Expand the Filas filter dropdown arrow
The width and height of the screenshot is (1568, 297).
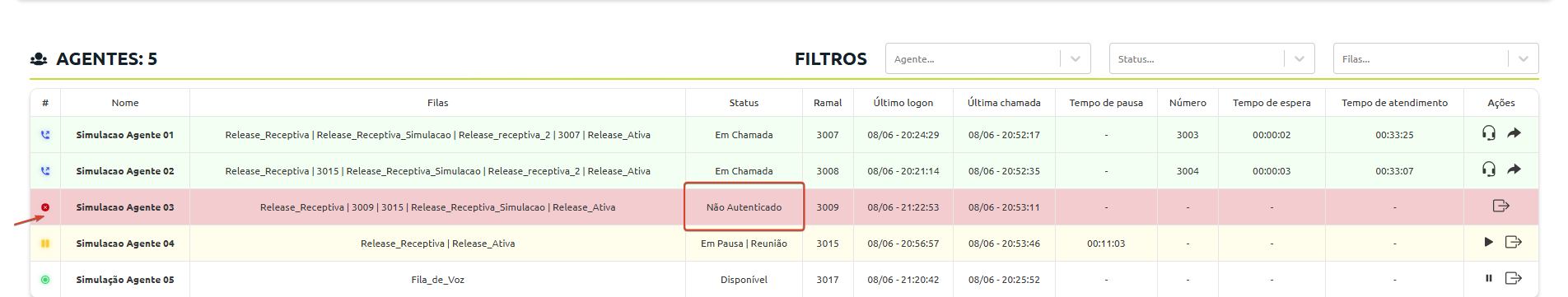[1523, 58]
